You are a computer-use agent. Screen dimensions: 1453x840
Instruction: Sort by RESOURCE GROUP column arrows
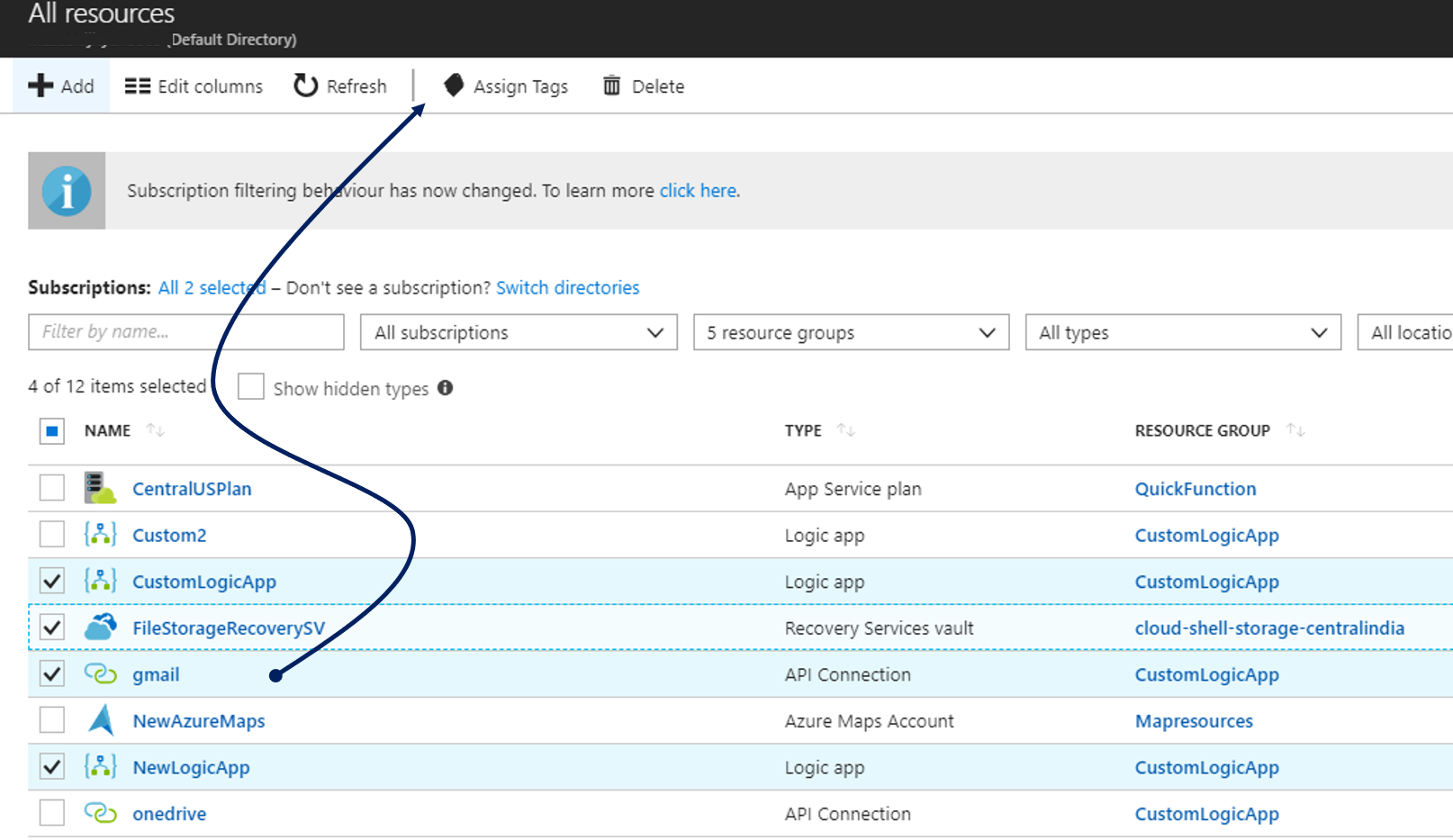click(x=1295, y=430)
